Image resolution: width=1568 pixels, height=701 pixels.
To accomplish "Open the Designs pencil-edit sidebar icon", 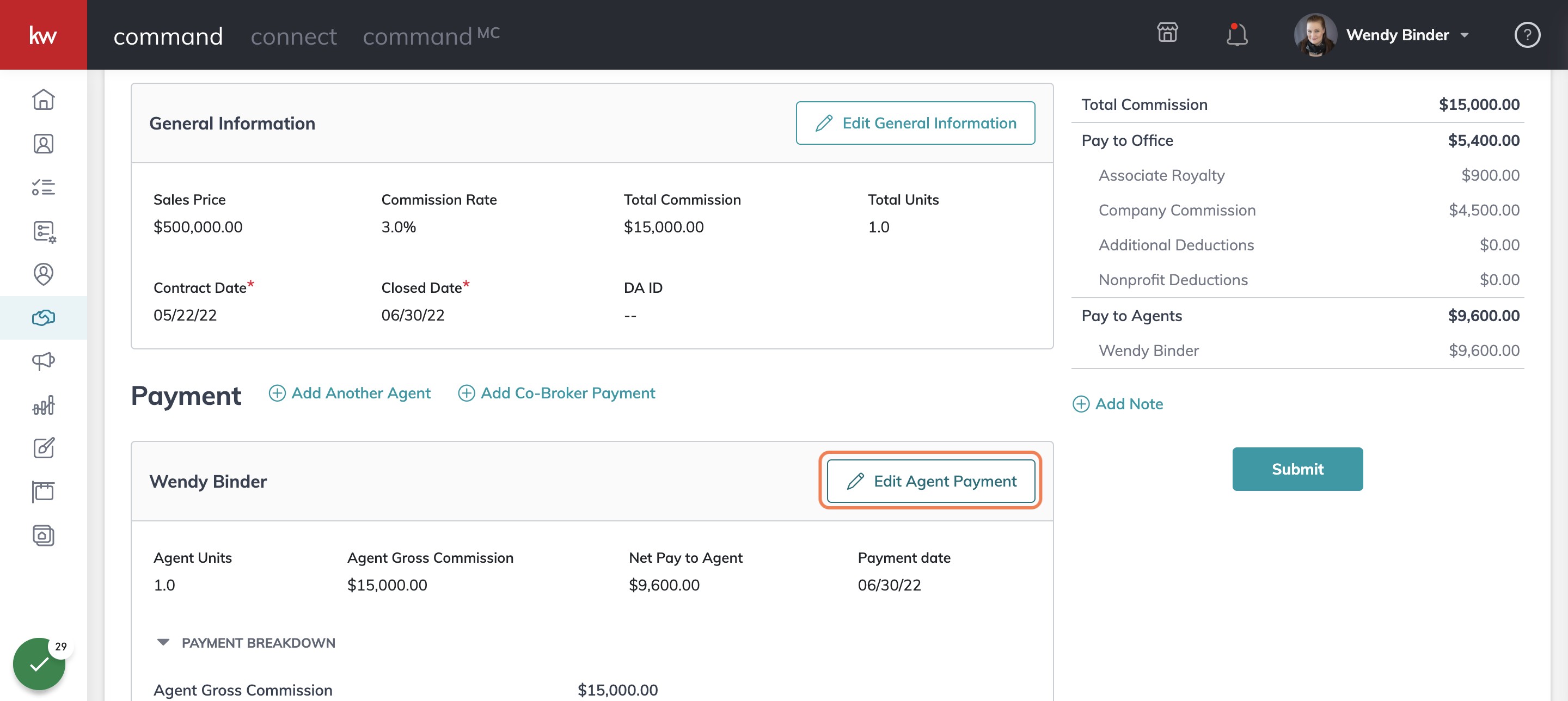I will point(43,448).
